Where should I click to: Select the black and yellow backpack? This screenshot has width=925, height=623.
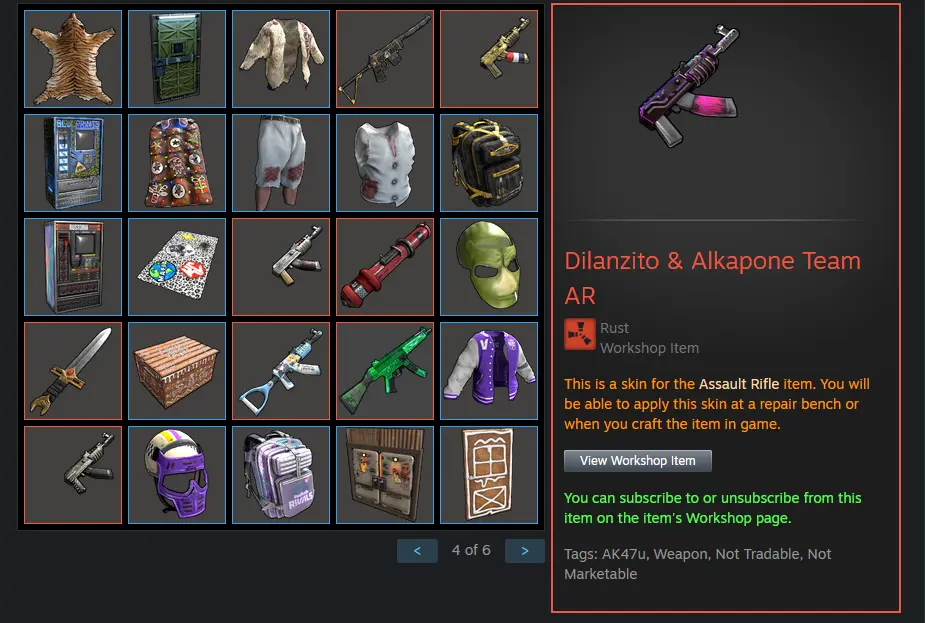coord(489,163)
